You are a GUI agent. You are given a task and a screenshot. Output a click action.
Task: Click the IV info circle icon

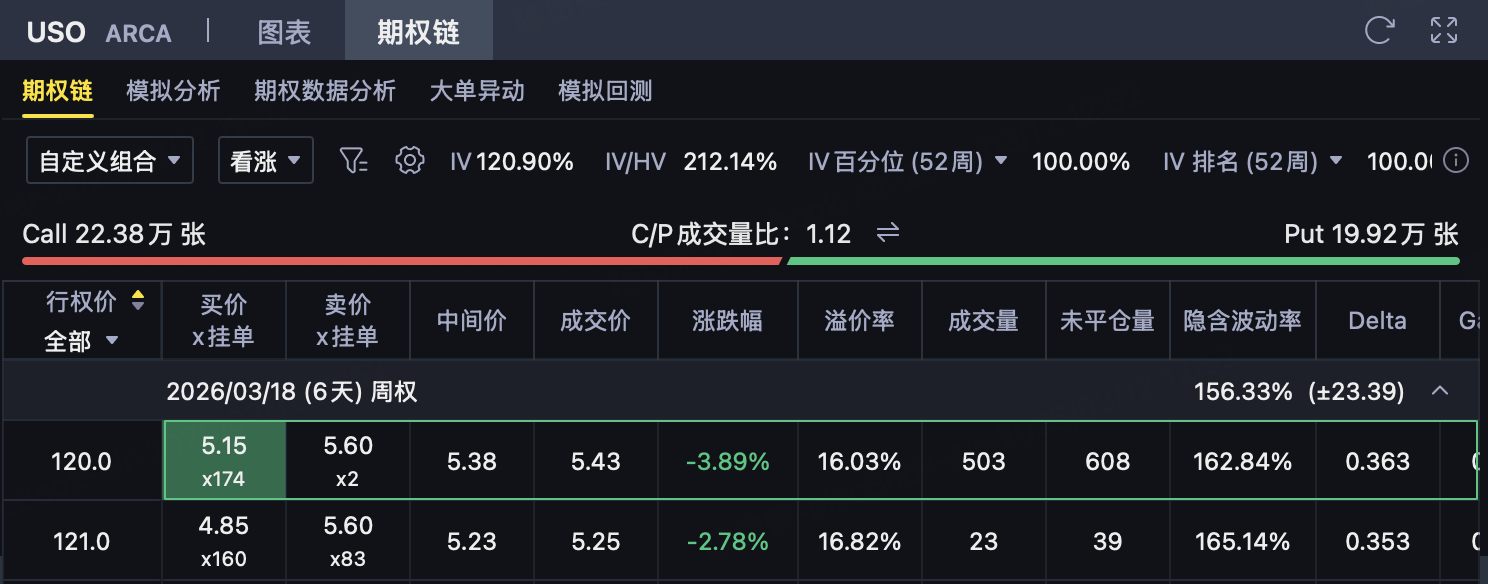[x=1457, y=160]
